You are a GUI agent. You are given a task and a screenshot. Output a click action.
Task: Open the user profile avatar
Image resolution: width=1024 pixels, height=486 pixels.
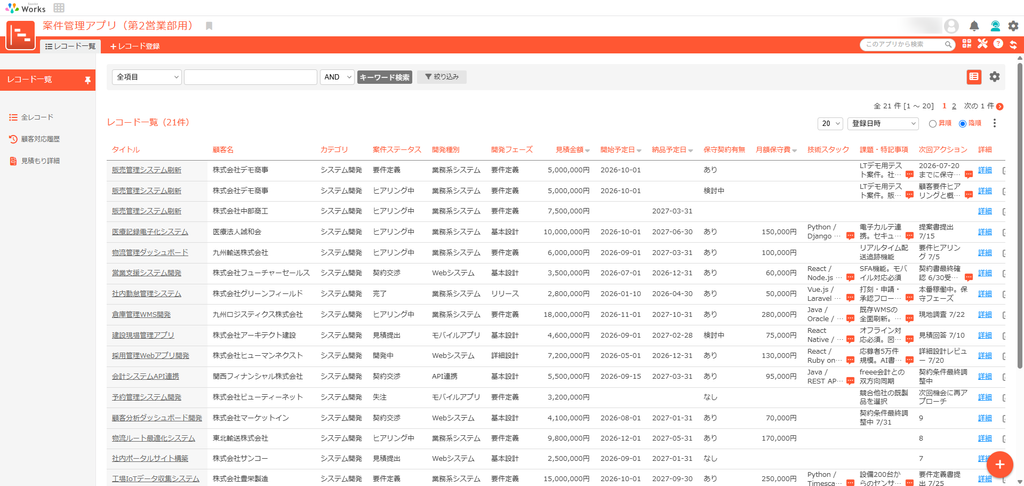point(952,26)
